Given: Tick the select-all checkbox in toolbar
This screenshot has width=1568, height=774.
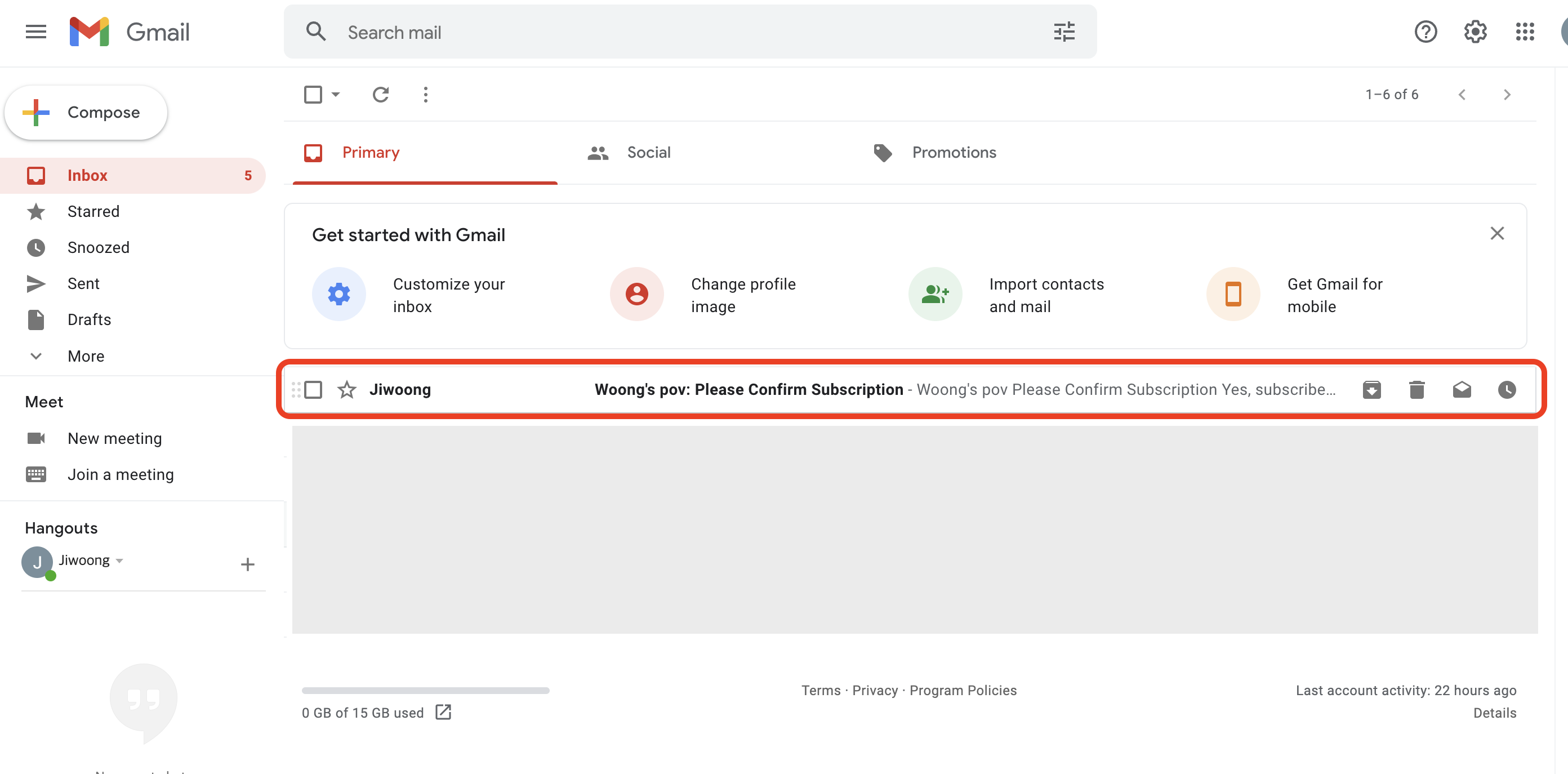Looking at the screenshot, I should (x=313, y=95).
